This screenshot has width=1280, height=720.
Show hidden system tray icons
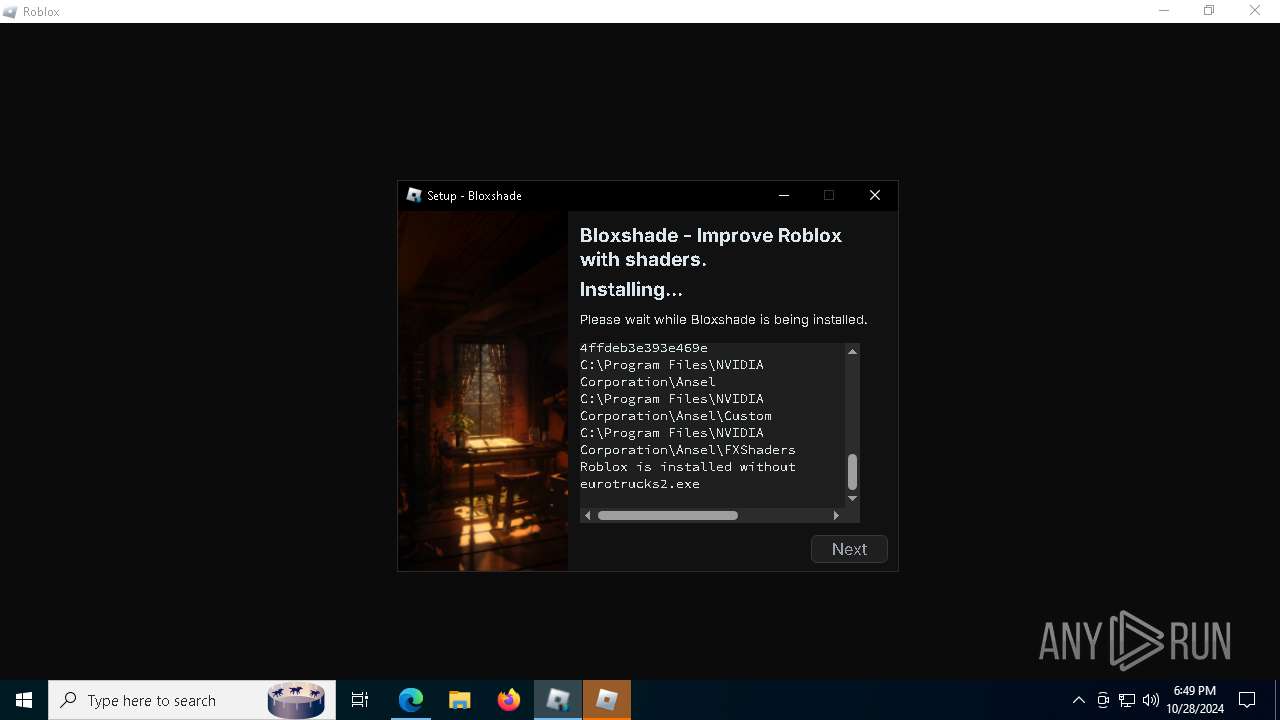1078,700
